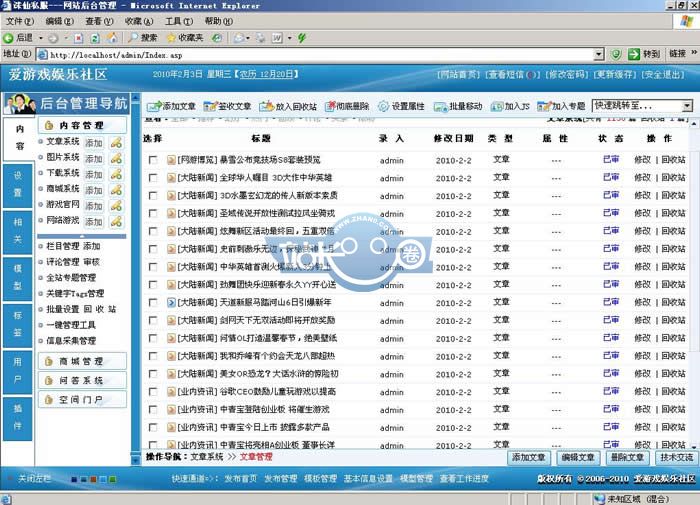The width and height of the screenshot is (700, 505).
Task: Select the orange theme color swatch
Action: 93,479
